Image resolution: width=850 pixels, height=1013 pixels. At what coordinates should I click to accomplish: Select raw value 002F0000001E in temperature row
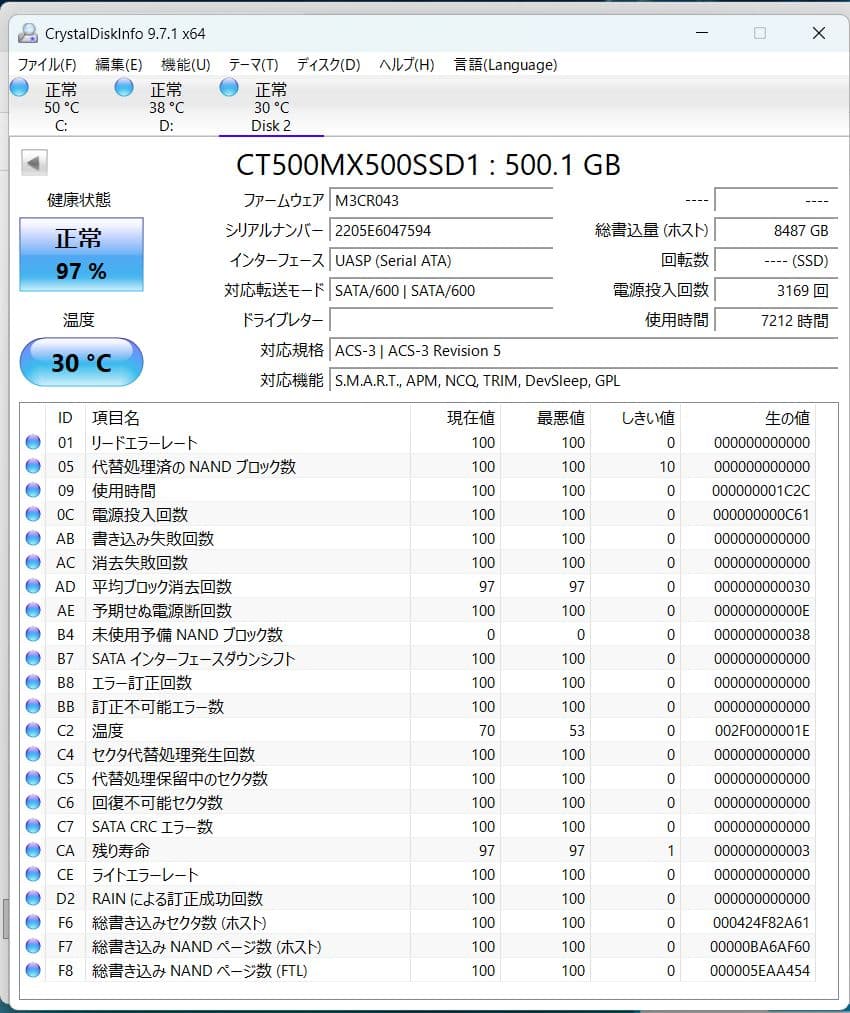pos(762,731)
